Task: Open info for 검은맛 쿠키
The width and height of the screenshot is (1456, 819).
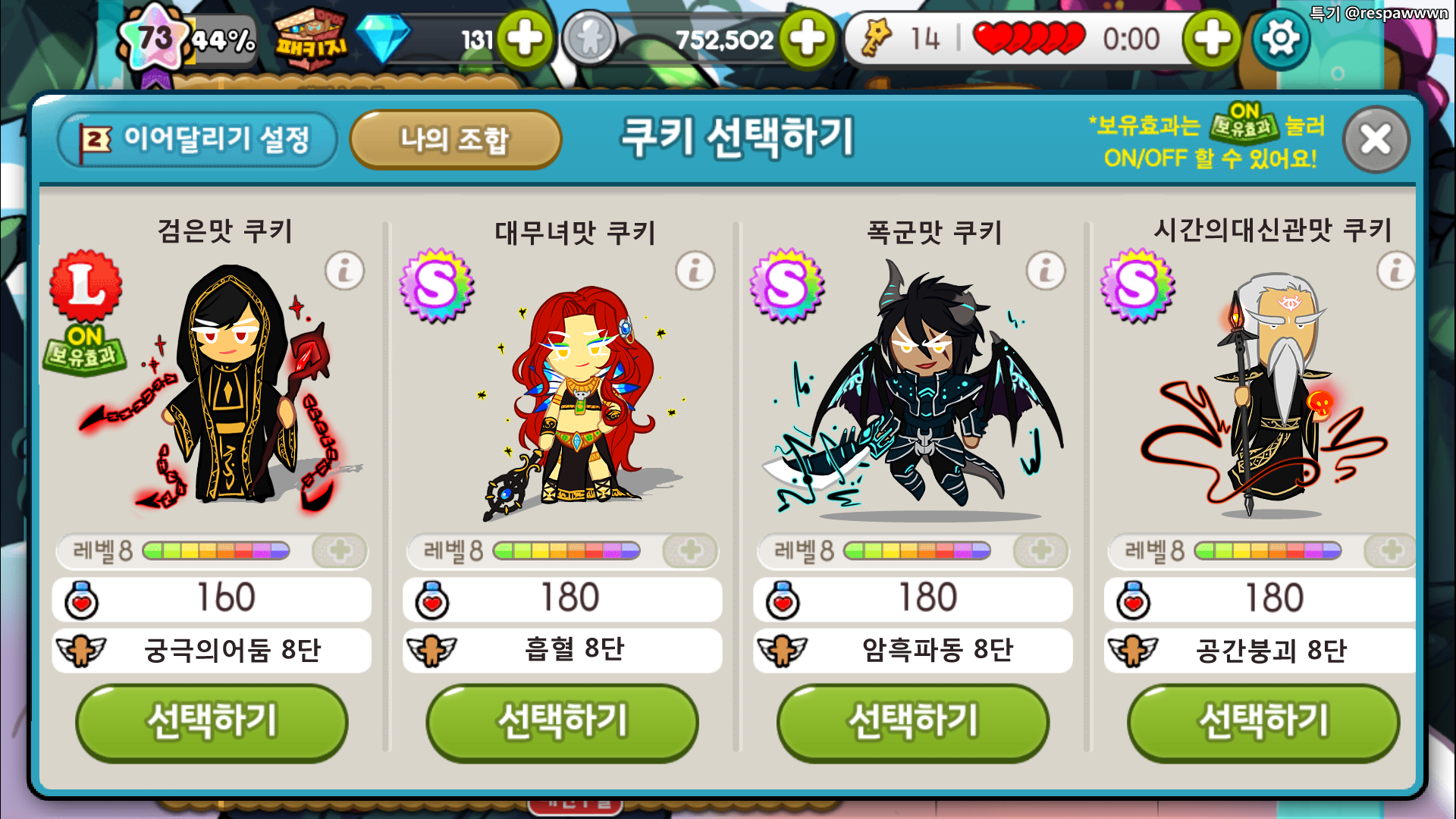Action: point(345,271)
